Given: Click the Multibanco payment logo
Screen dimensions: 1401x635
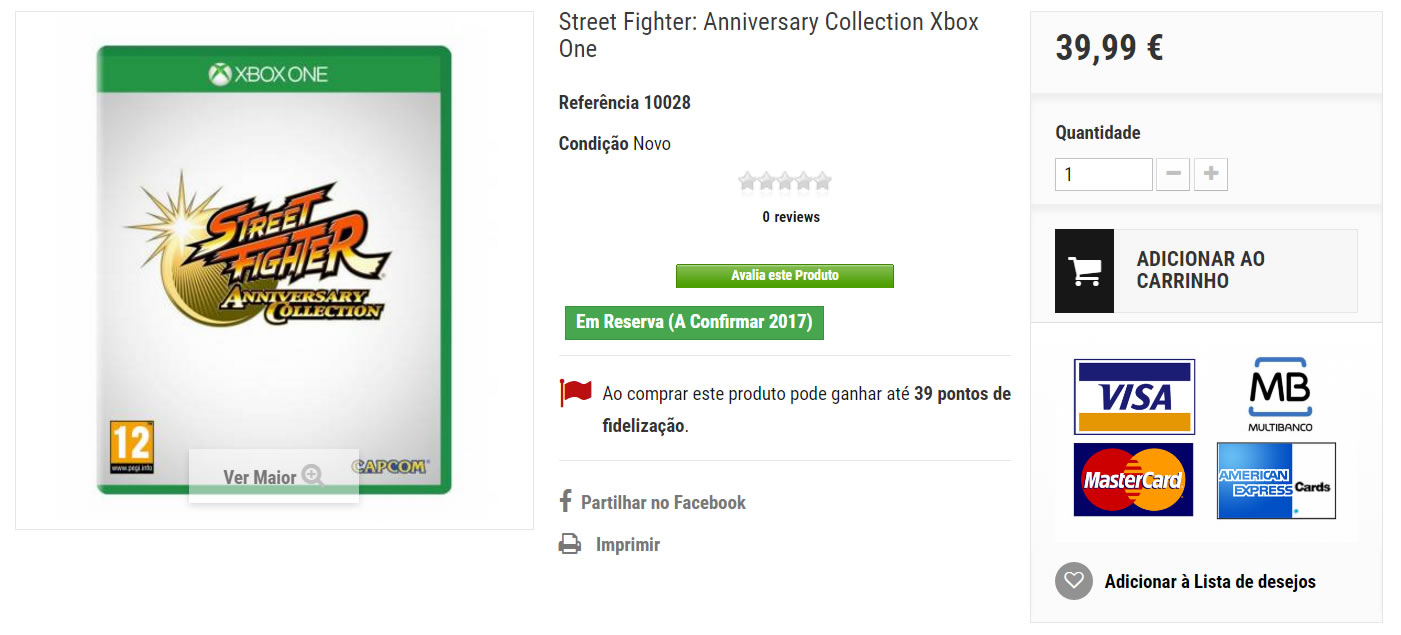Looking at the screenshot, I should tap(1279, 394).
